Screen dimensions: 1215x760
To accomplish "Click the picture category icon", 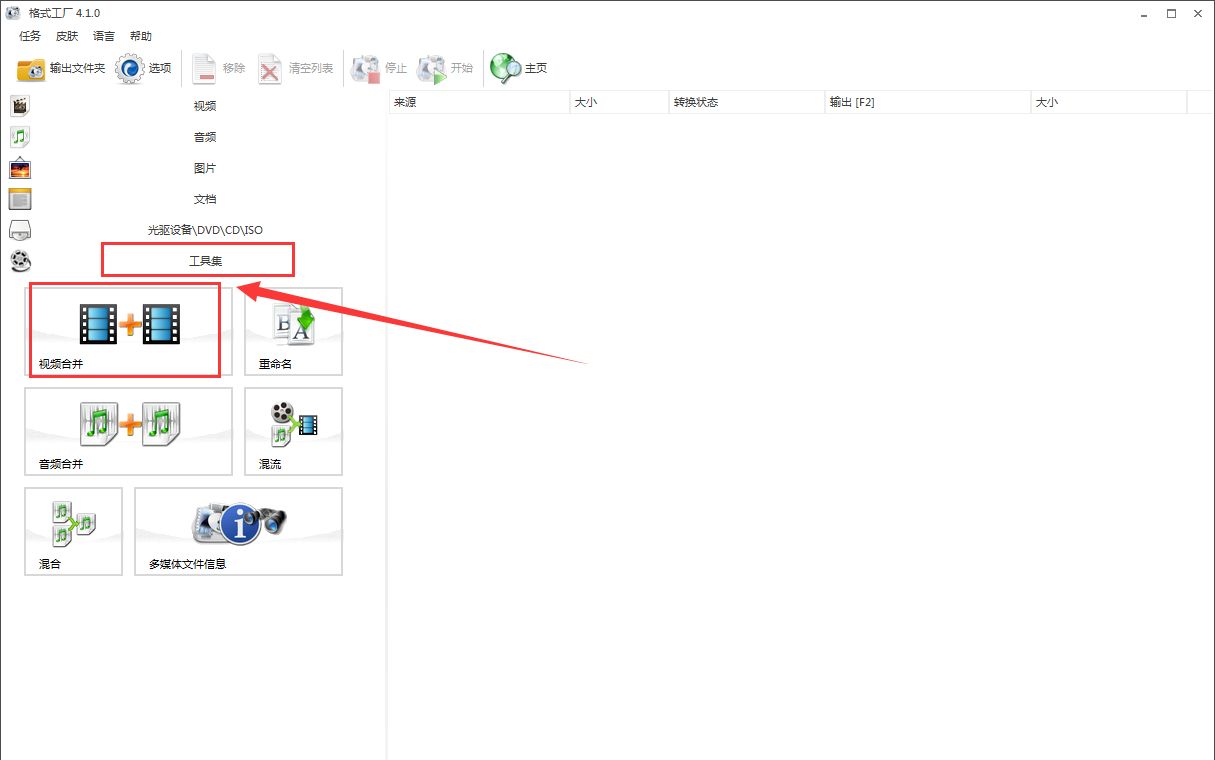I will coord(20,168).
